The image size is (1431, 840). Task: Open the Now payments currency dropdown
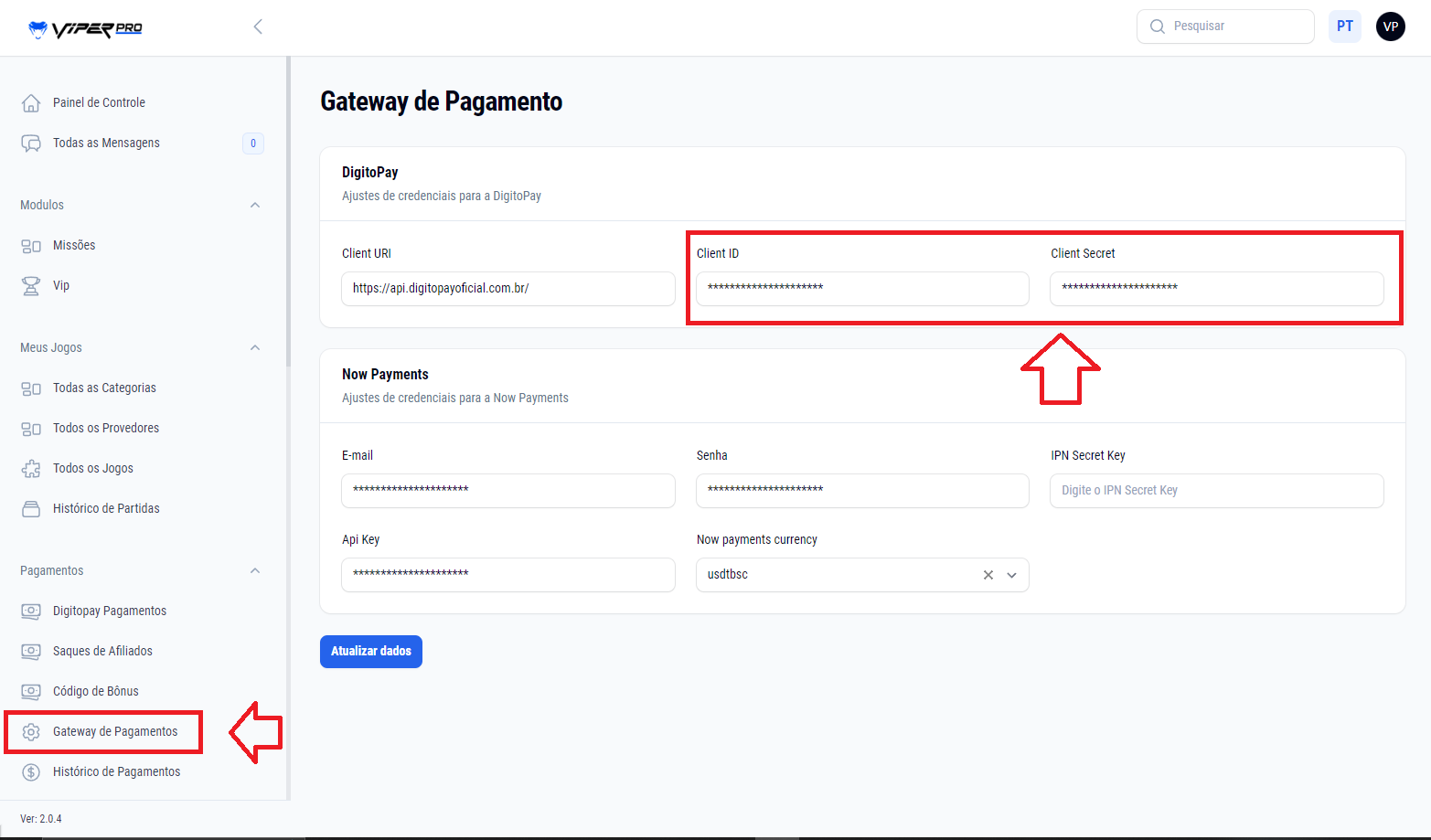[x=1011, y=575]
